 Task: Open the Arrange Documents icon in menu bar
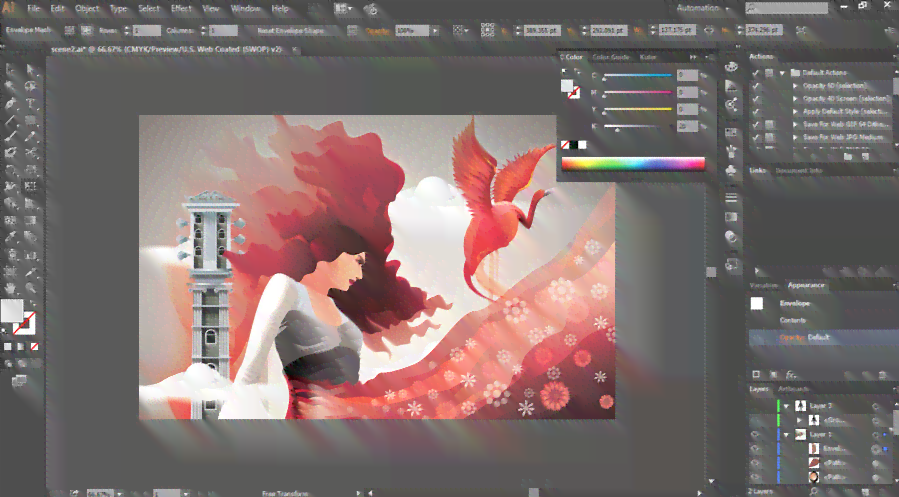(x=343, y=9)
